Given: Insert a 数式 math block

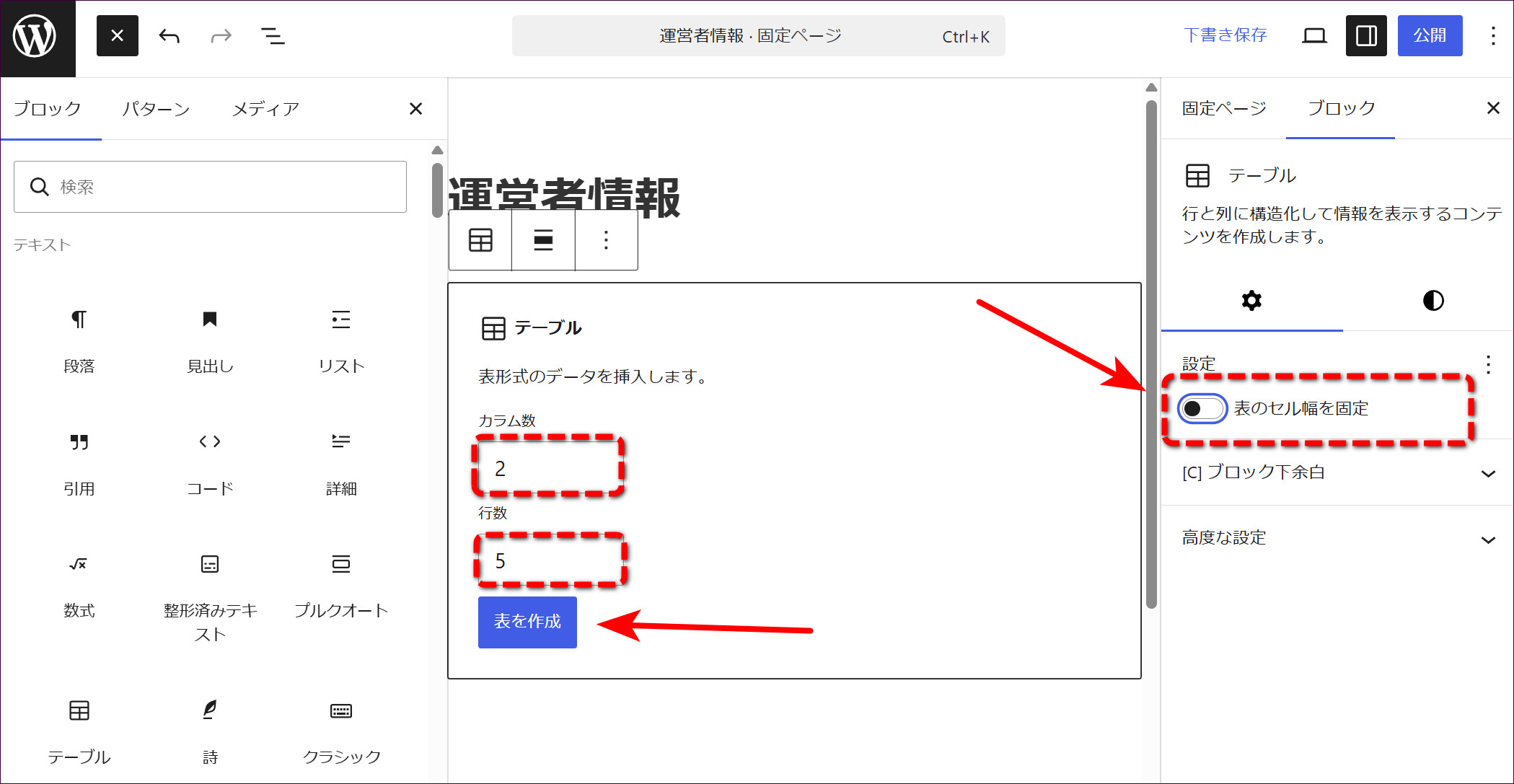Looking at the screenshot, I should (79, 586).
